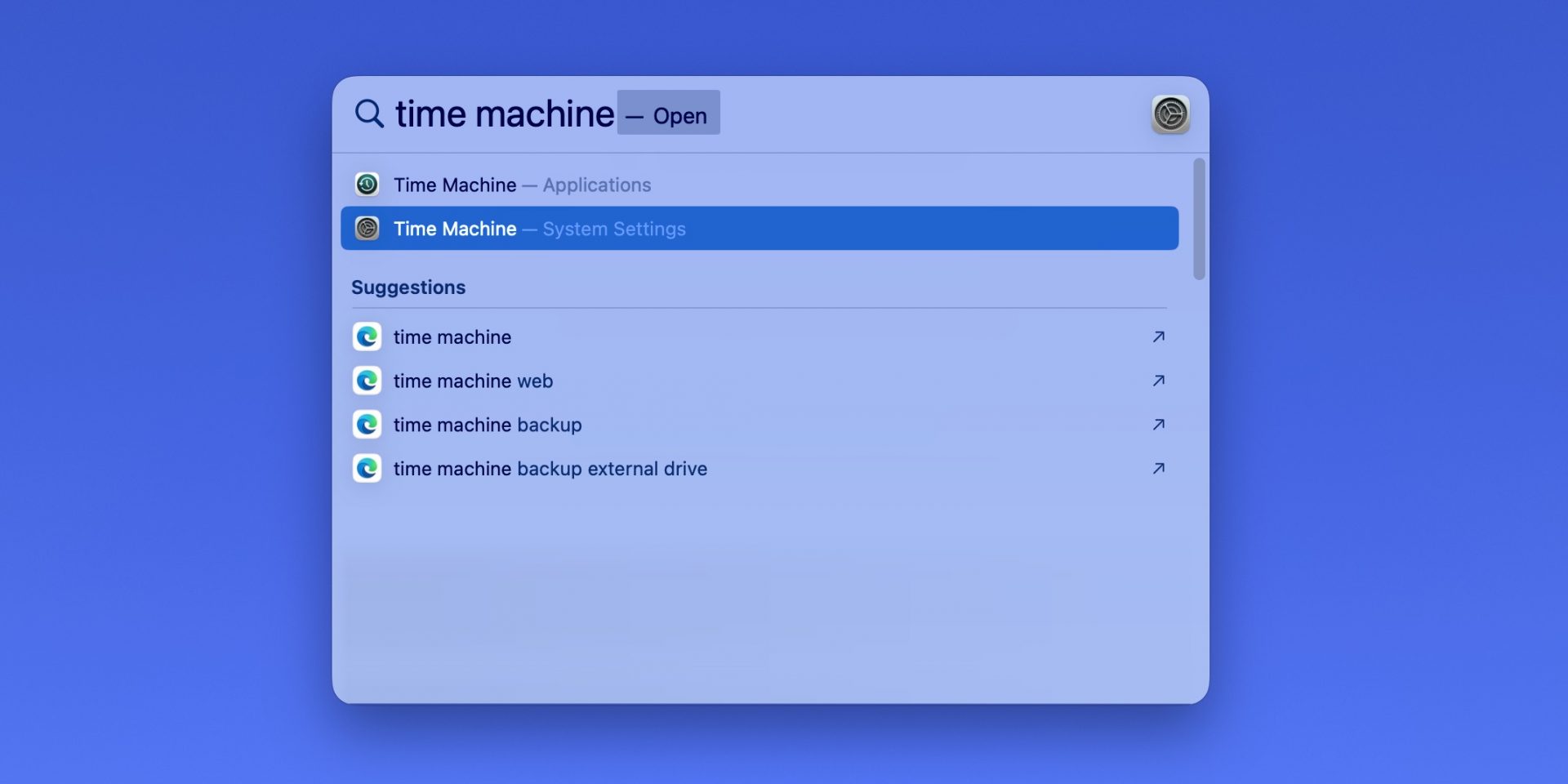Click the Edge icon beside 'time machine backup external drive'
Viewport: 1568px width, 784px height.
tap(367, 469)
